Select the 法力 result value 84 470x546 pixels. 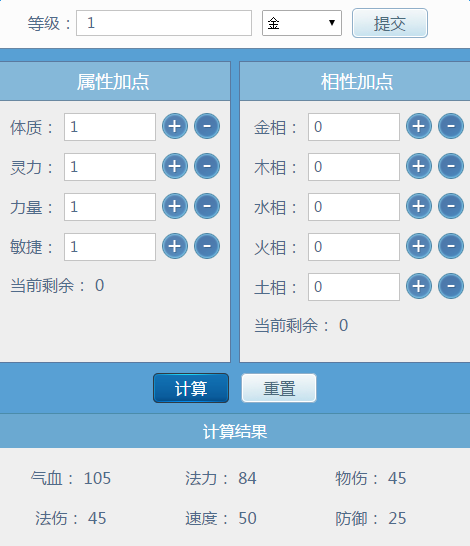click(x=247, y=478)
